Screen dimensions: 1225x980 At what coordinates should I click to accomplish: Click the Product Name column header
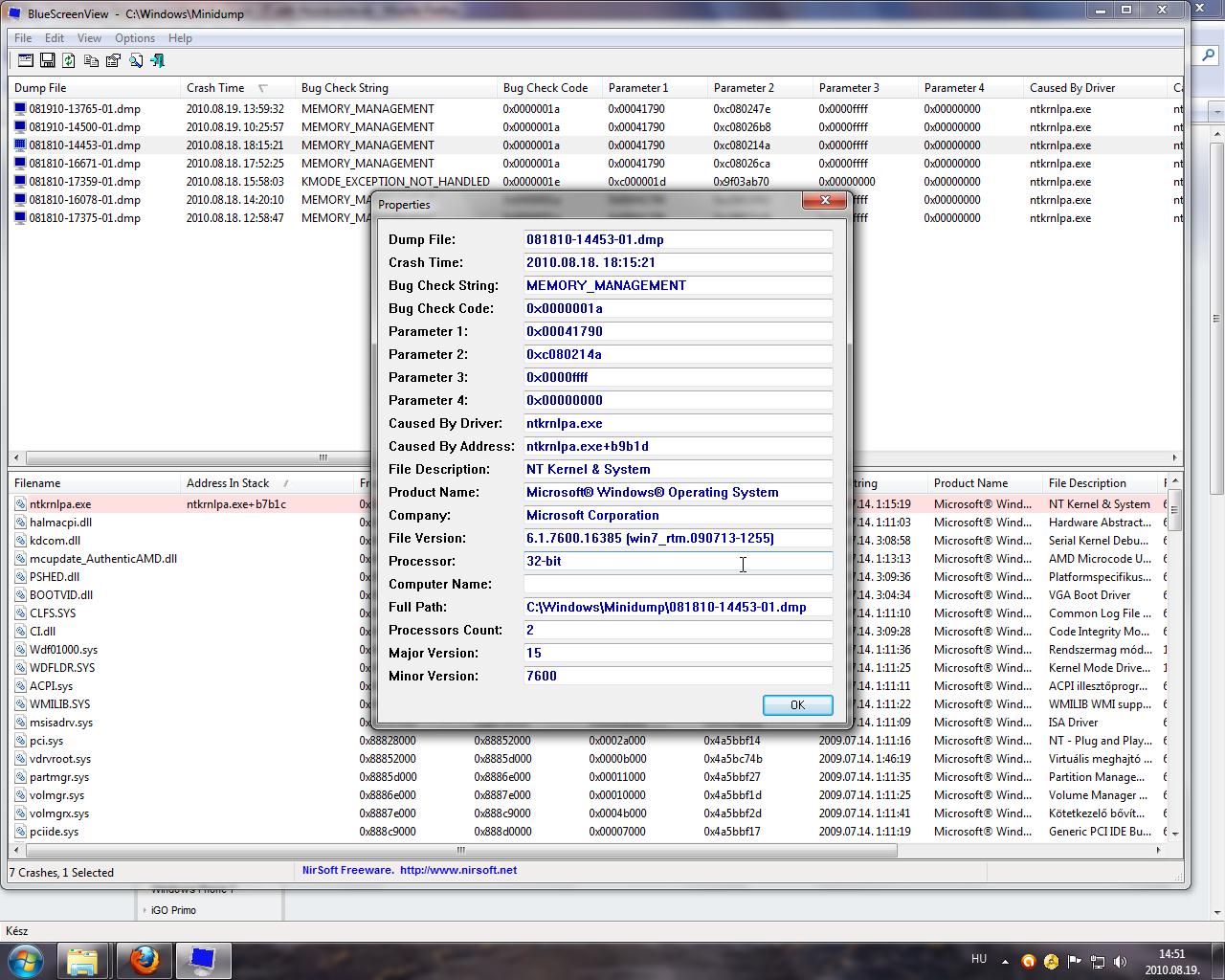pyautogui.click(x=985, y=483)
